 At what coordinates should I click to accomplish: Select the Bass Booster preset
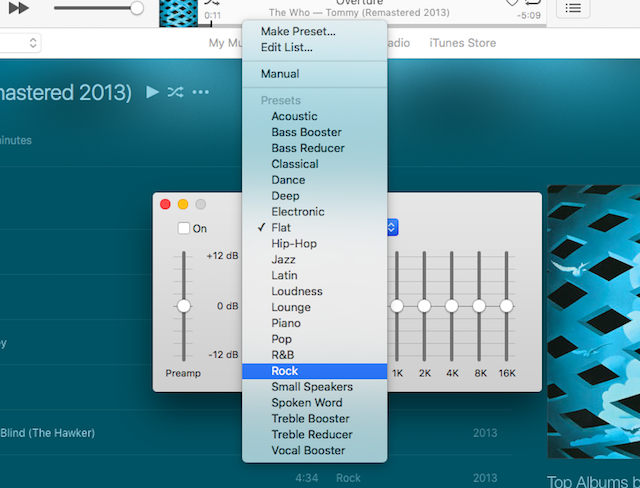pos(306,132)
